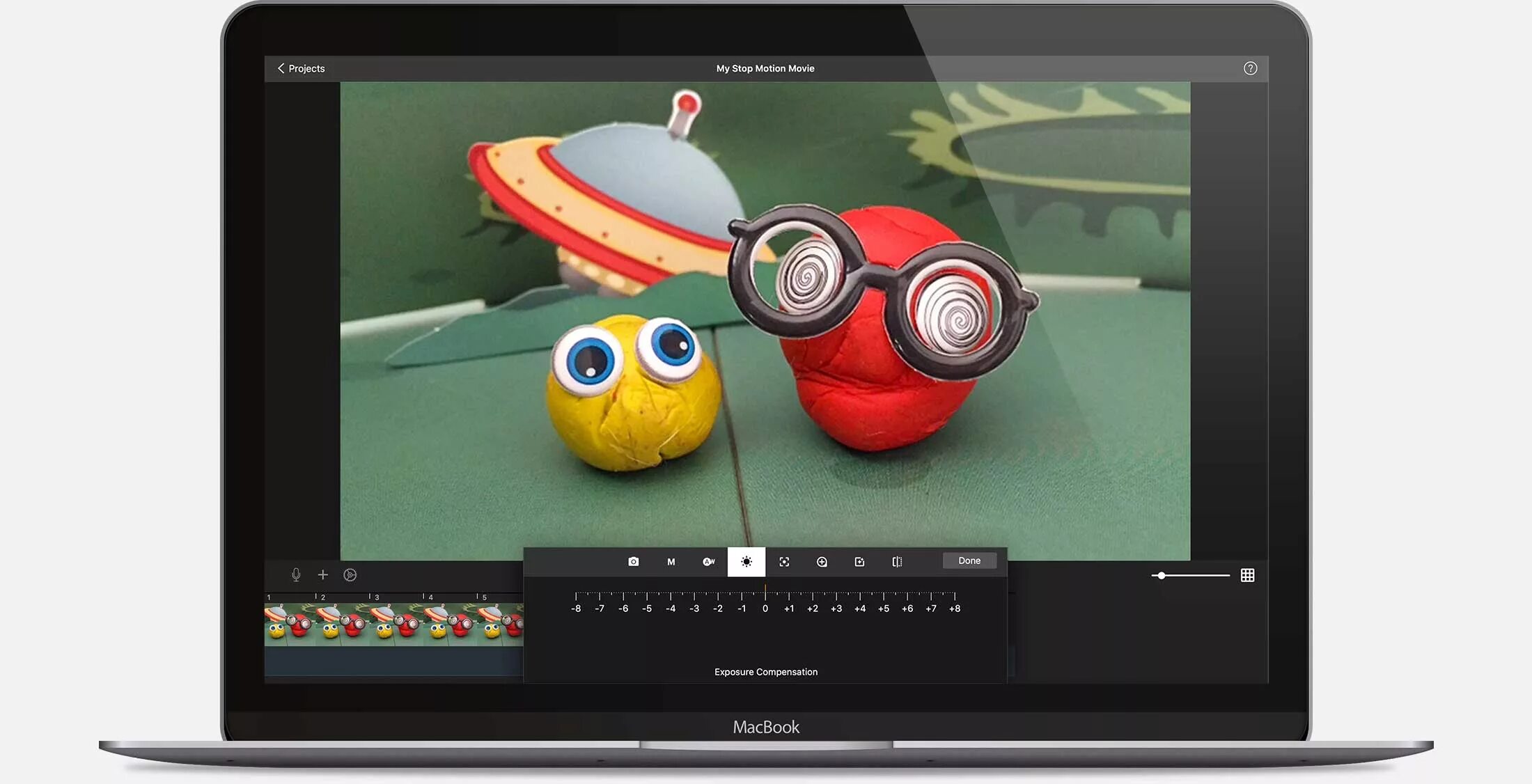
Task: Go back to Projects
Action: [301, 68]
